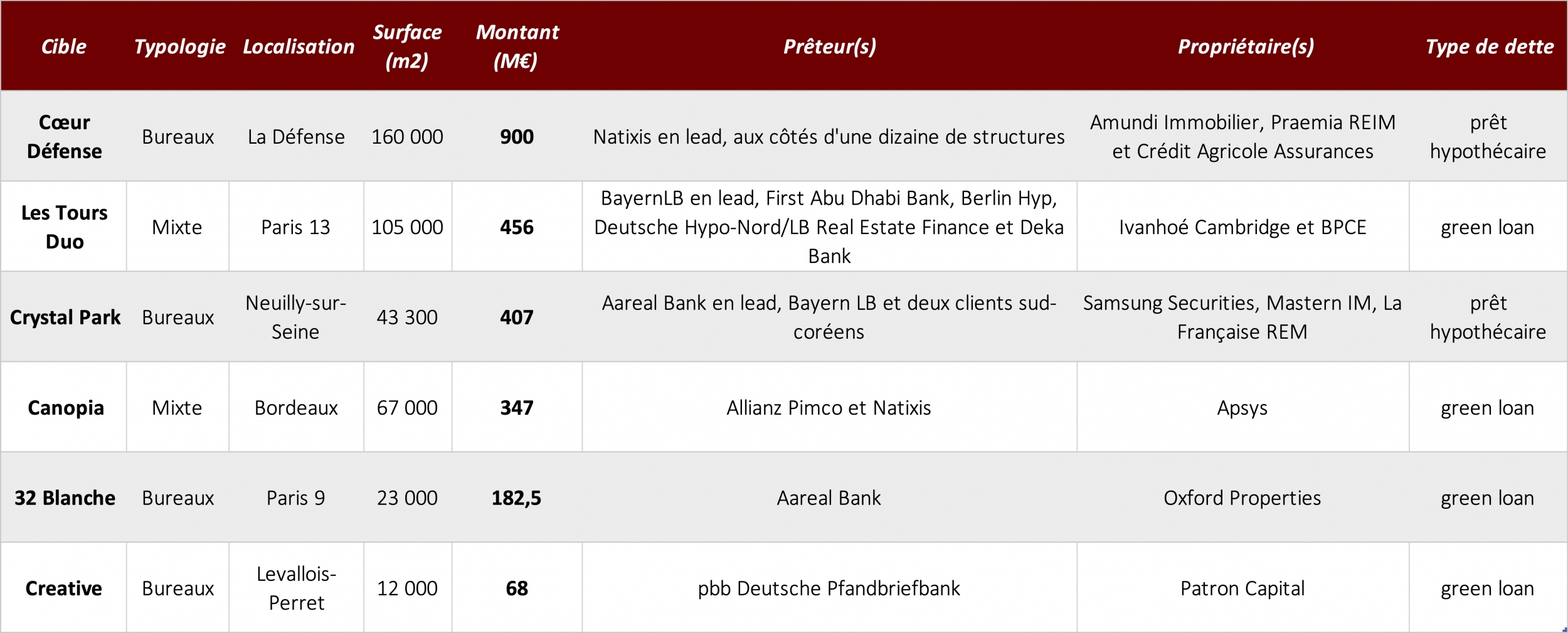Click the Paris 13 location cell

[x=296, y=226]
